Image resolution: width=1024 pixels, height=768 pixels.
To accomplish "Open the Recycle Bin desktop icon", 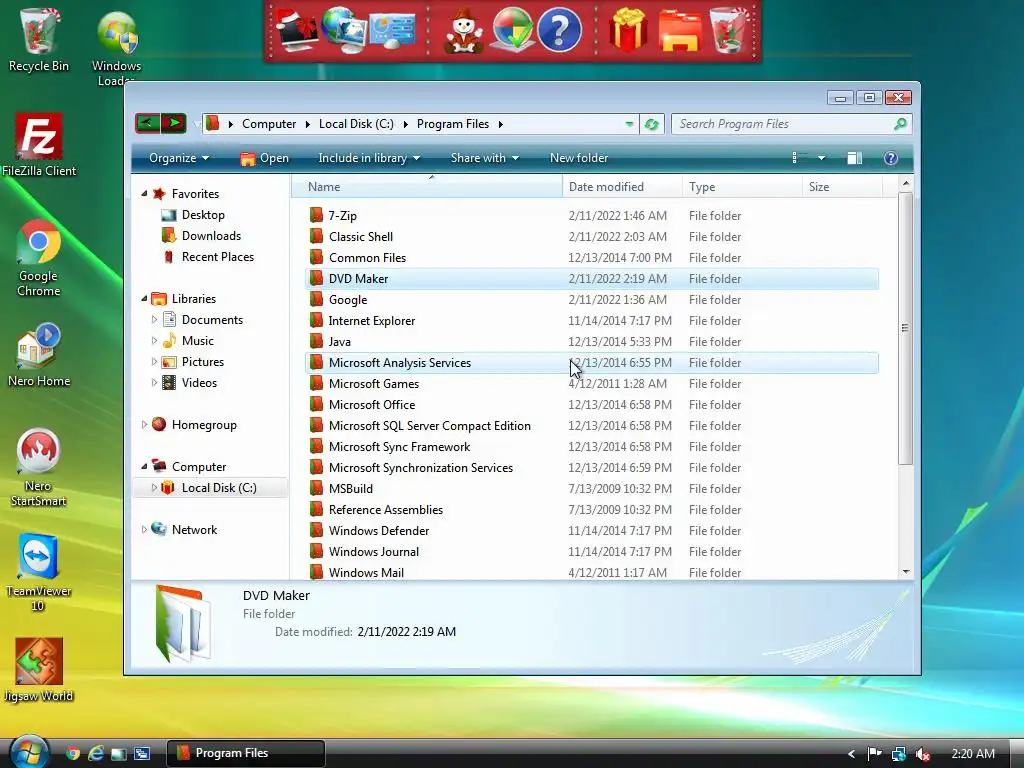I will pos(39,38).
